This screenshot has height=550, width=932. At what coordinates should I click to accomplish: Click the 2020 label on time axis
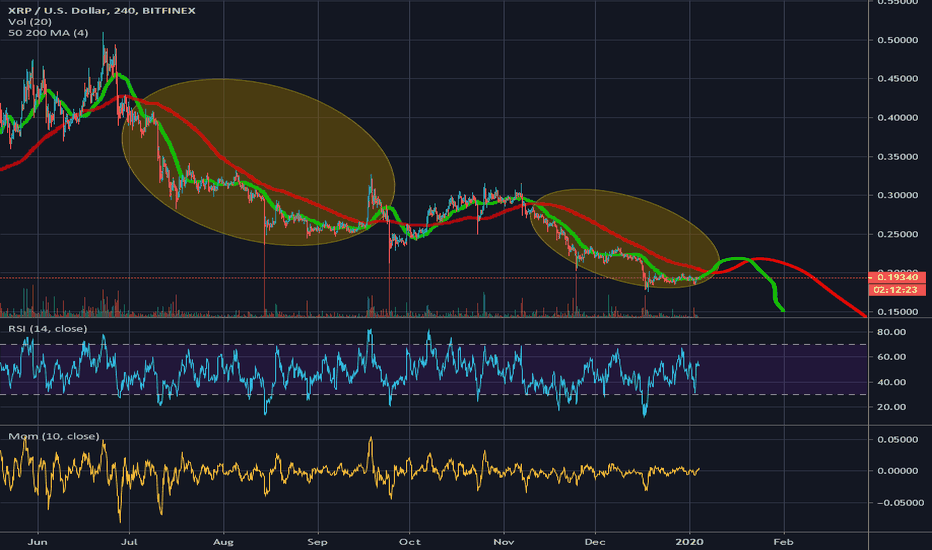689,542
